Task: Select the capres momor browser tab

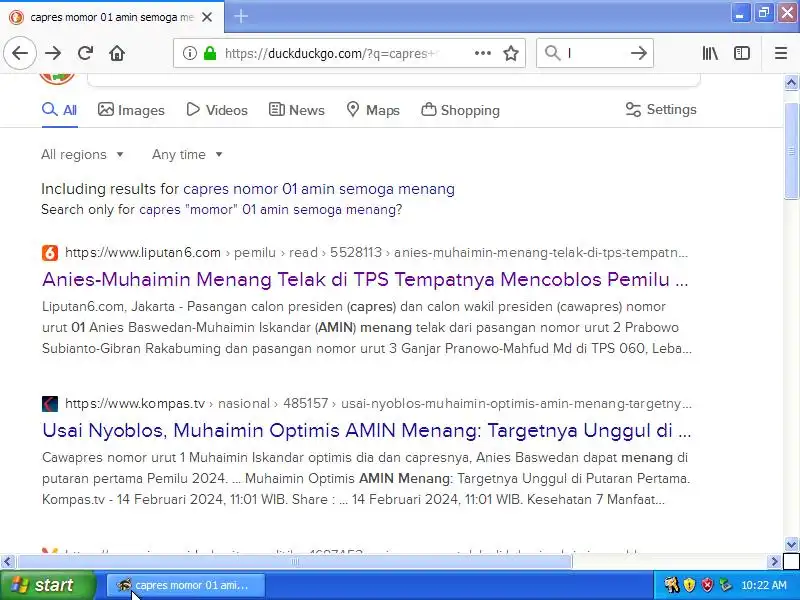Action: coord(112,17)
